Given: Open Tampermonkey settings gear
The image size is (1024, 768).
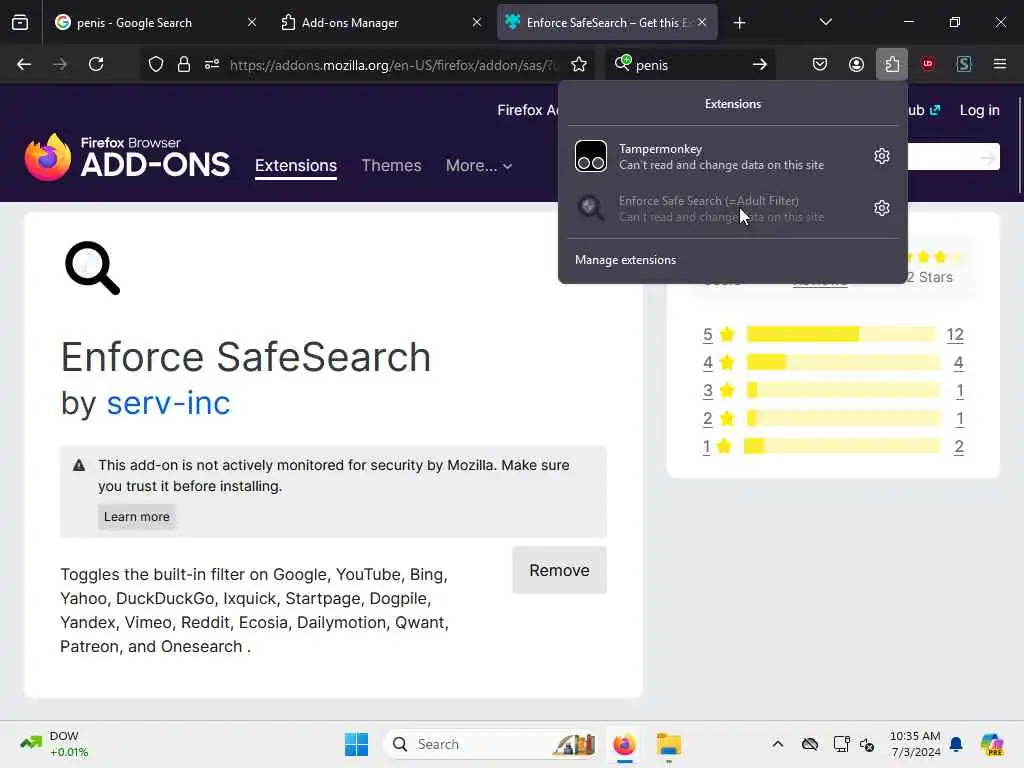Looking at the screenshot, I should (x=882, y=156).
